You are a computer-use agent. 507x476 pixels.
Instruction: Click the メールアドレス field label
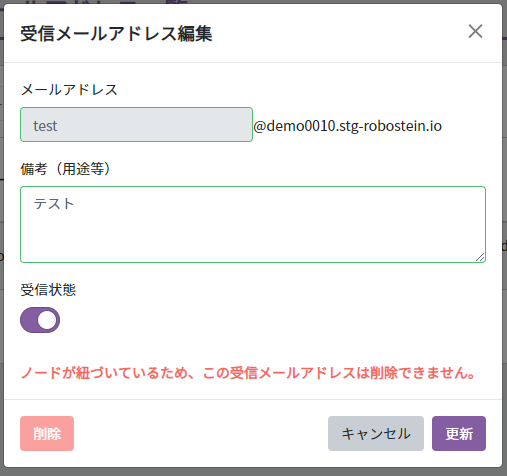[x=69, y=90]
